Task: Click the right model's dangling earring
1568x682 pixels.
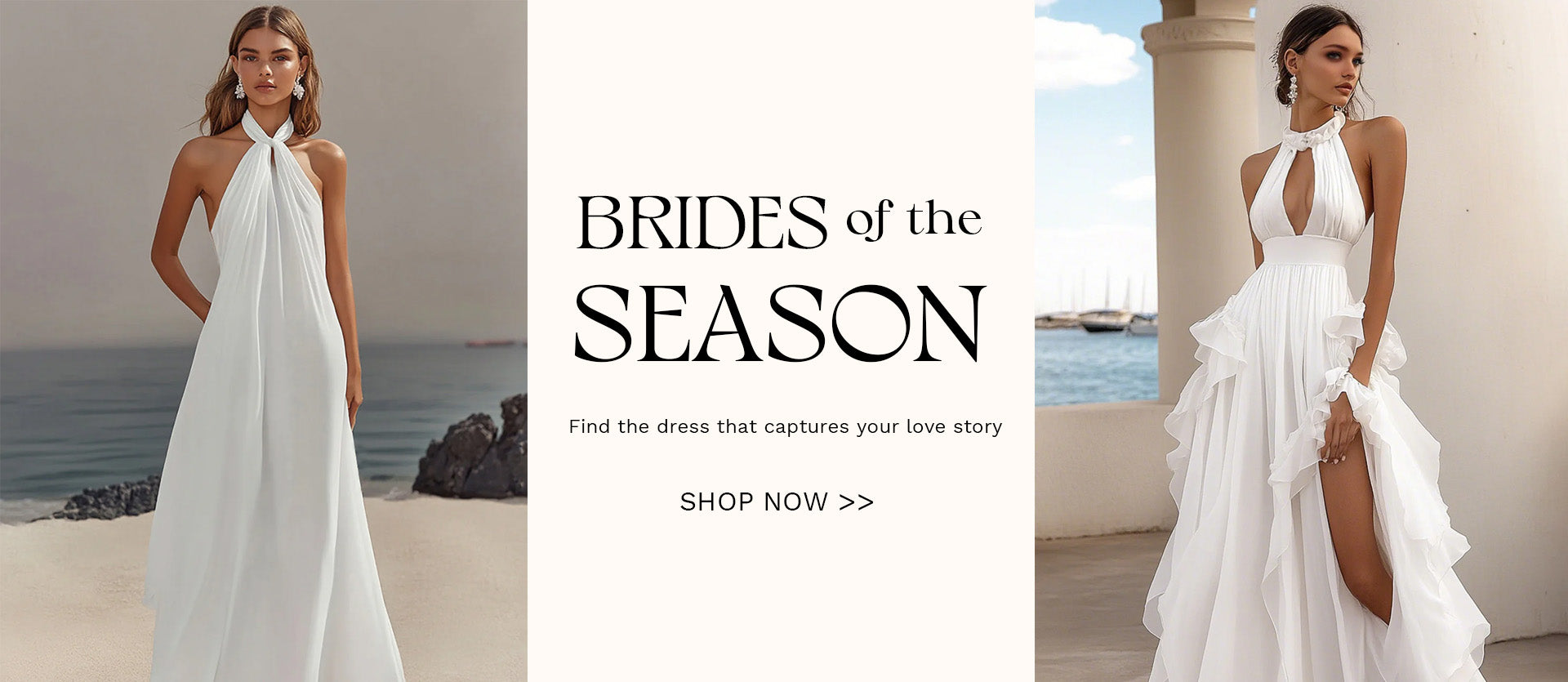Action: 1293,88
